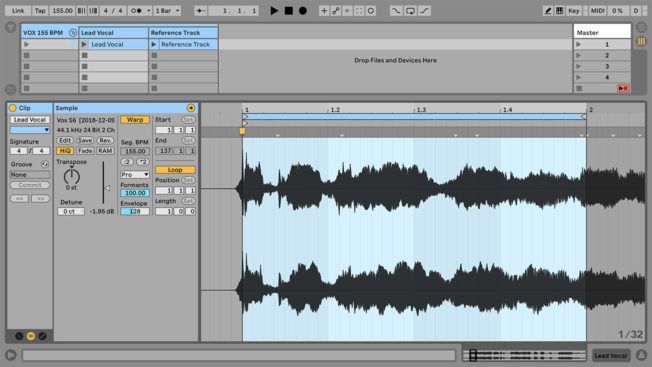Click the sample Edit button
652x367 pixels.
[x=65, y=140]
